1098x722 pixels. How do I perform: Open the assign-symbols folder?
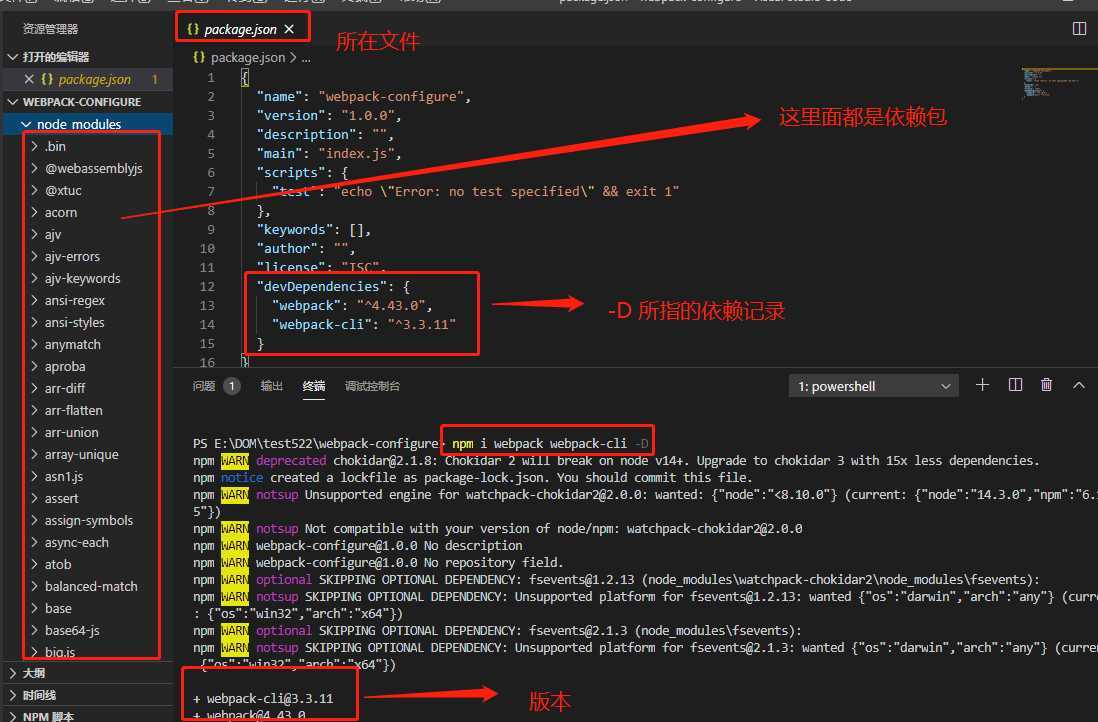coord(89,520)
